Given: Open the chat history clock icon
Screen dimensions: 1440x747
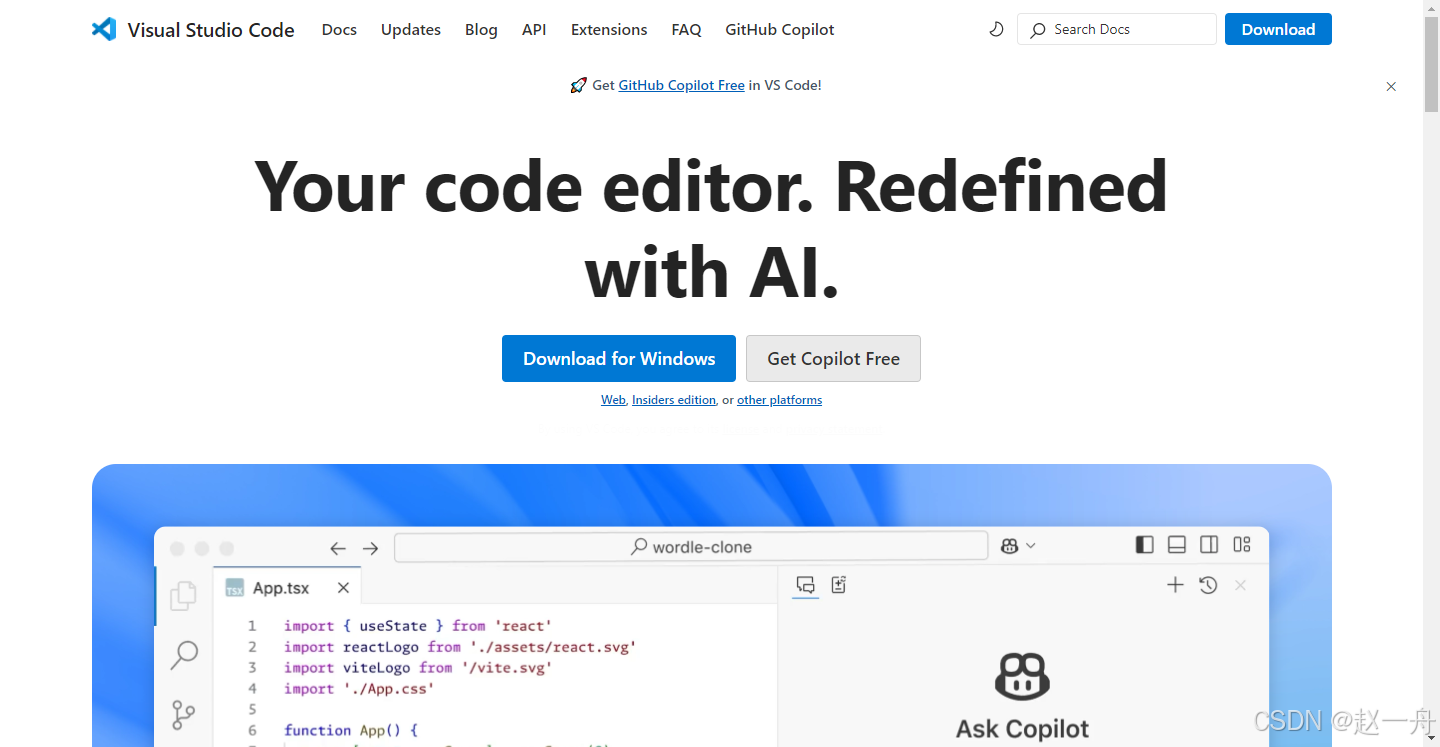Looking at the screenshot, I should tap(1208, 585).
